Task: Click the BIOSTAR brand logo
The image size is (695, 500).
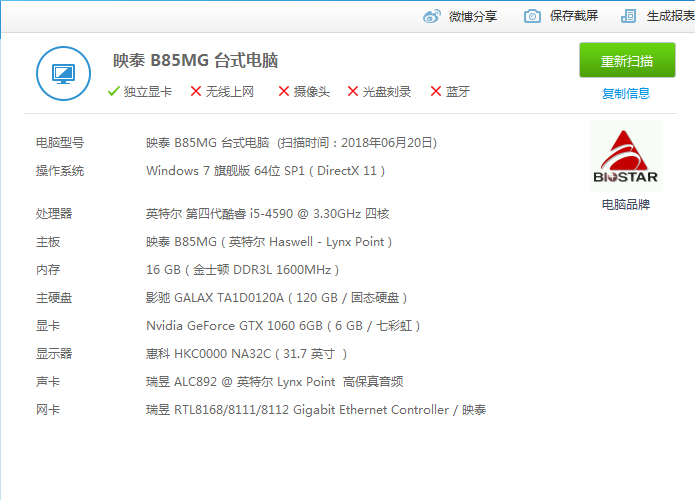Action: pos(625,156)
